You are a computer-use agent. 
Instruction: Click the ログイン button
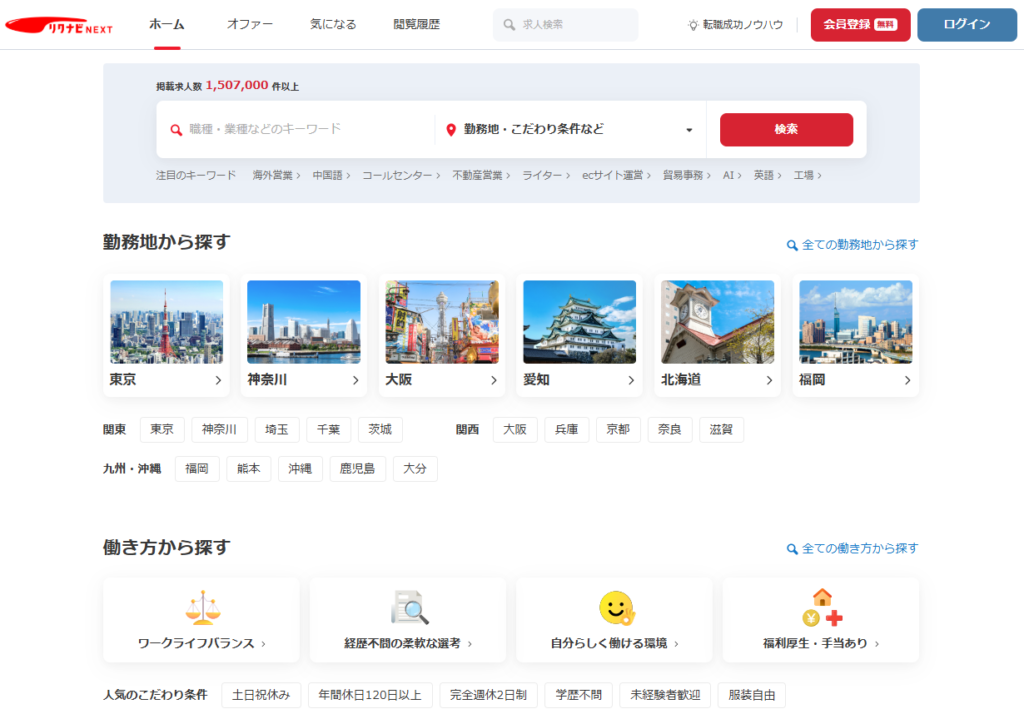click(x=966, y=25)
